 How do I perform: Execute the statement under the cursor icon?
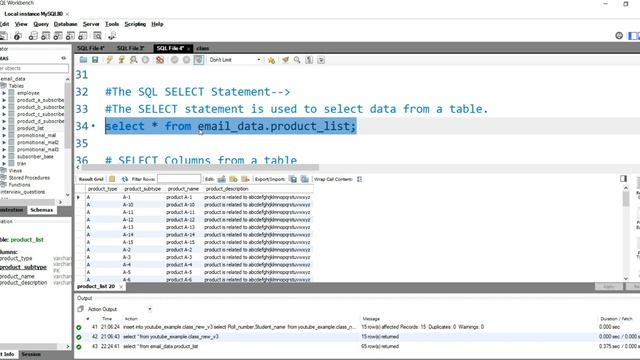point(121,60)
